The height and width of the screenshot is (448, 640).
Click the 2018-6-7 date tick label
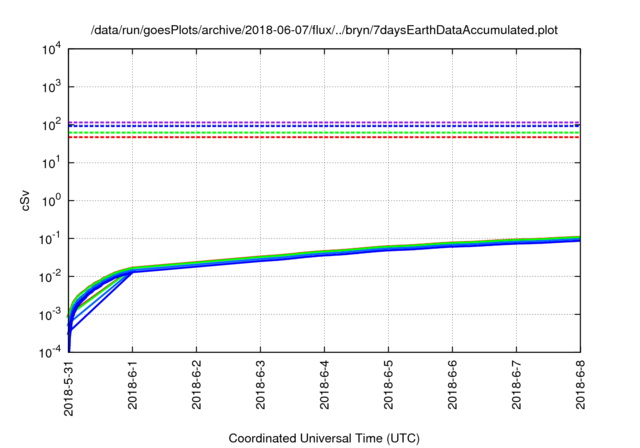coord(517,384)
